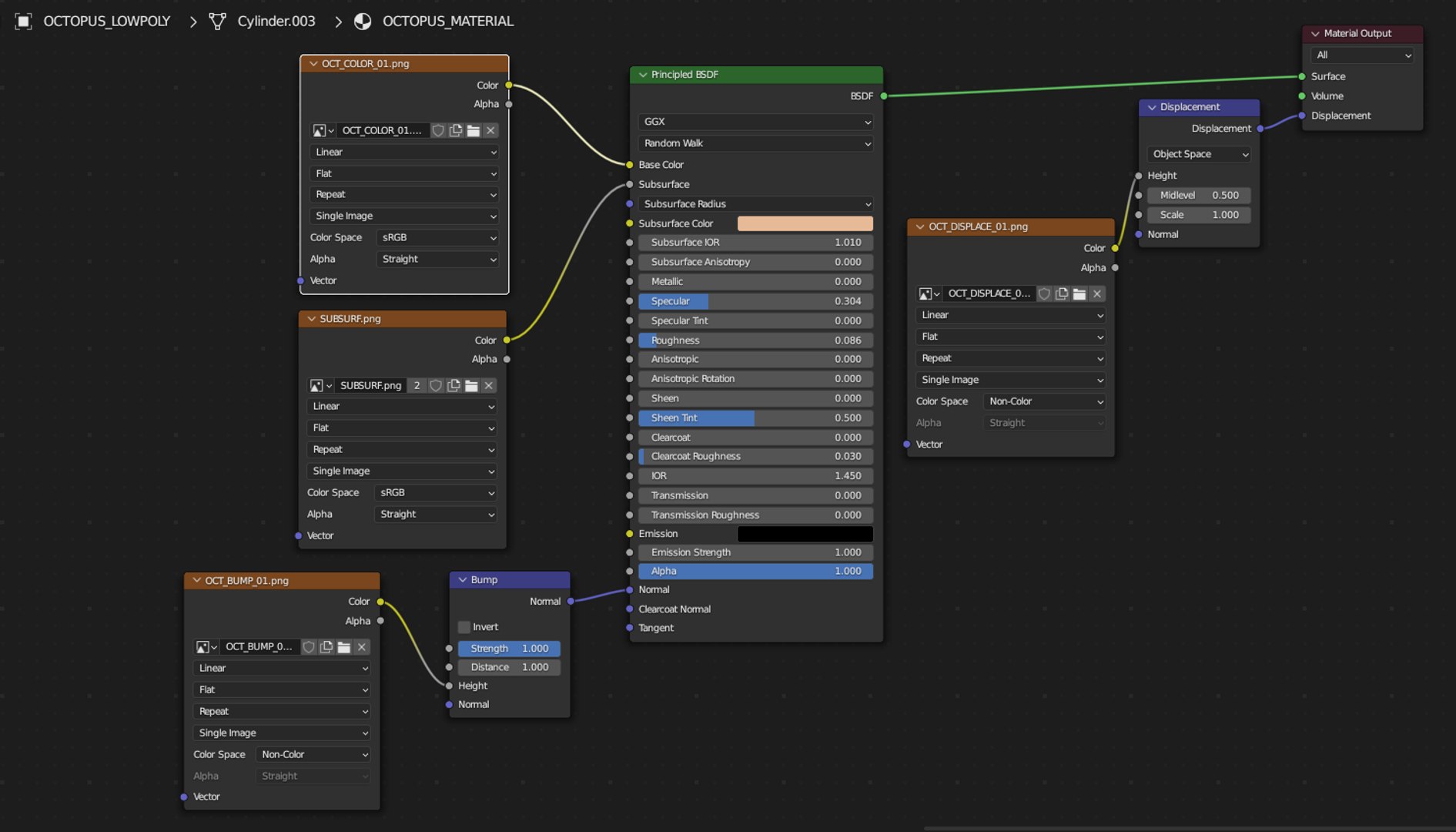Click shield icon on OCT_DISPLACE_01 node
The image size is (1456, 832).
click(x=1044, y=294)
